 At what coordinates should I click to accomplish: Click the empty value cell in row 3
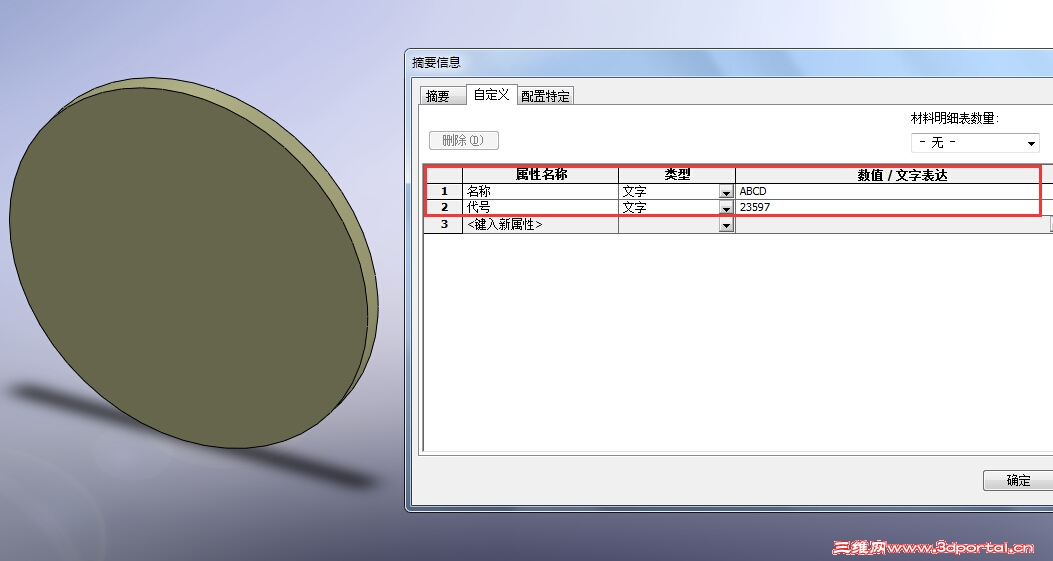point(893,224)
